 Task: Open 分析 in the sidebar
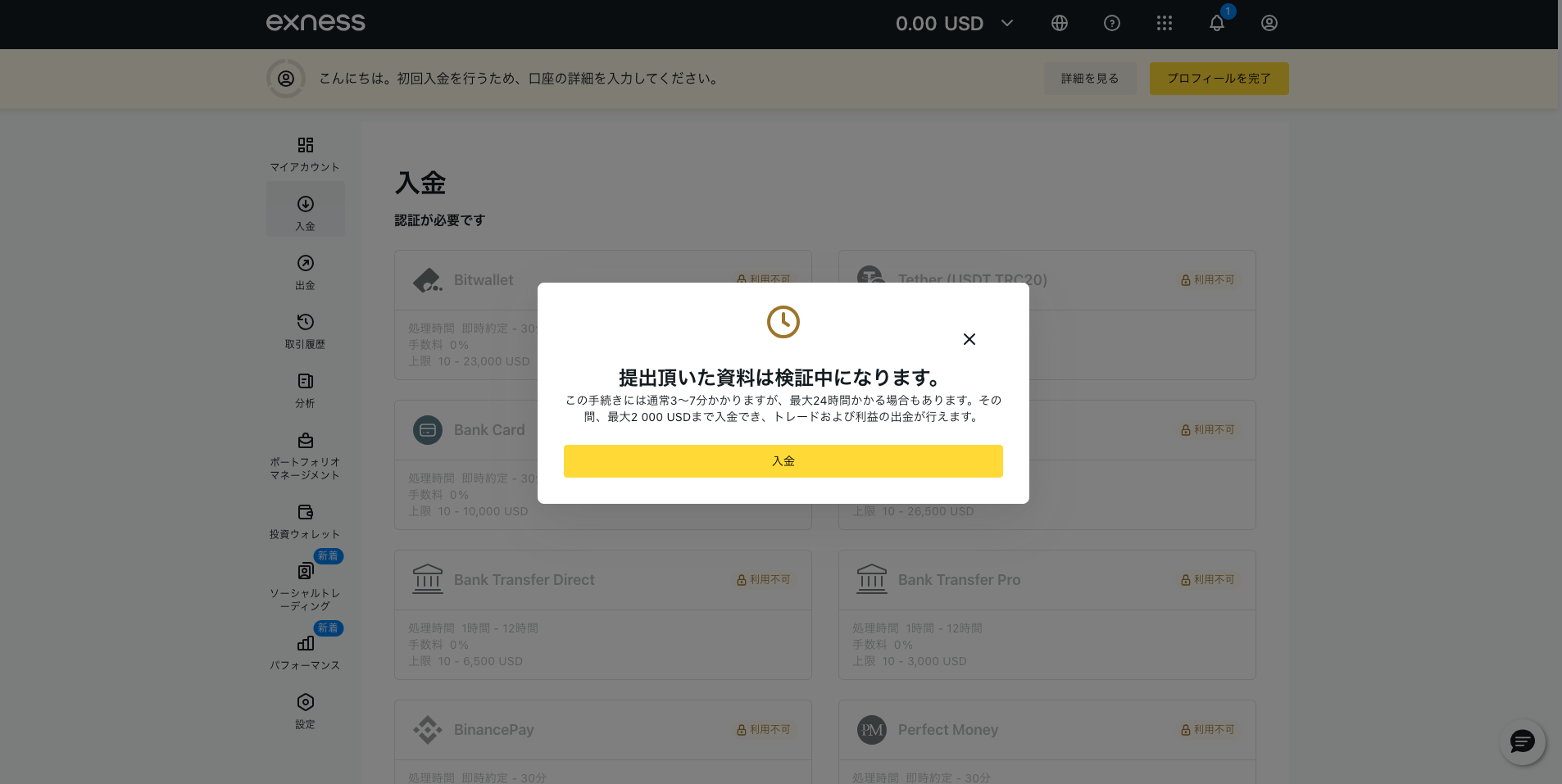click(x=305, y=390)
